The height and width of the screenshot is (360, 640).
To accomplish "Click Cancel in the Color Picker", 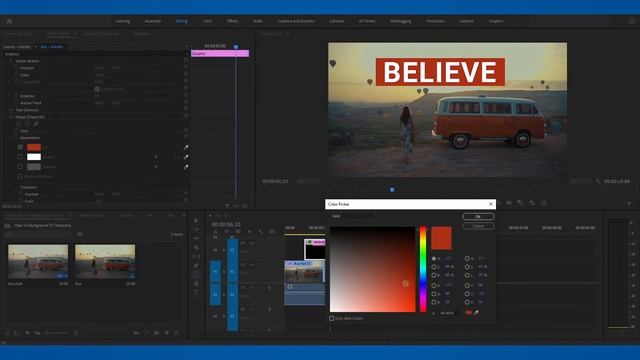I will 478,226.
